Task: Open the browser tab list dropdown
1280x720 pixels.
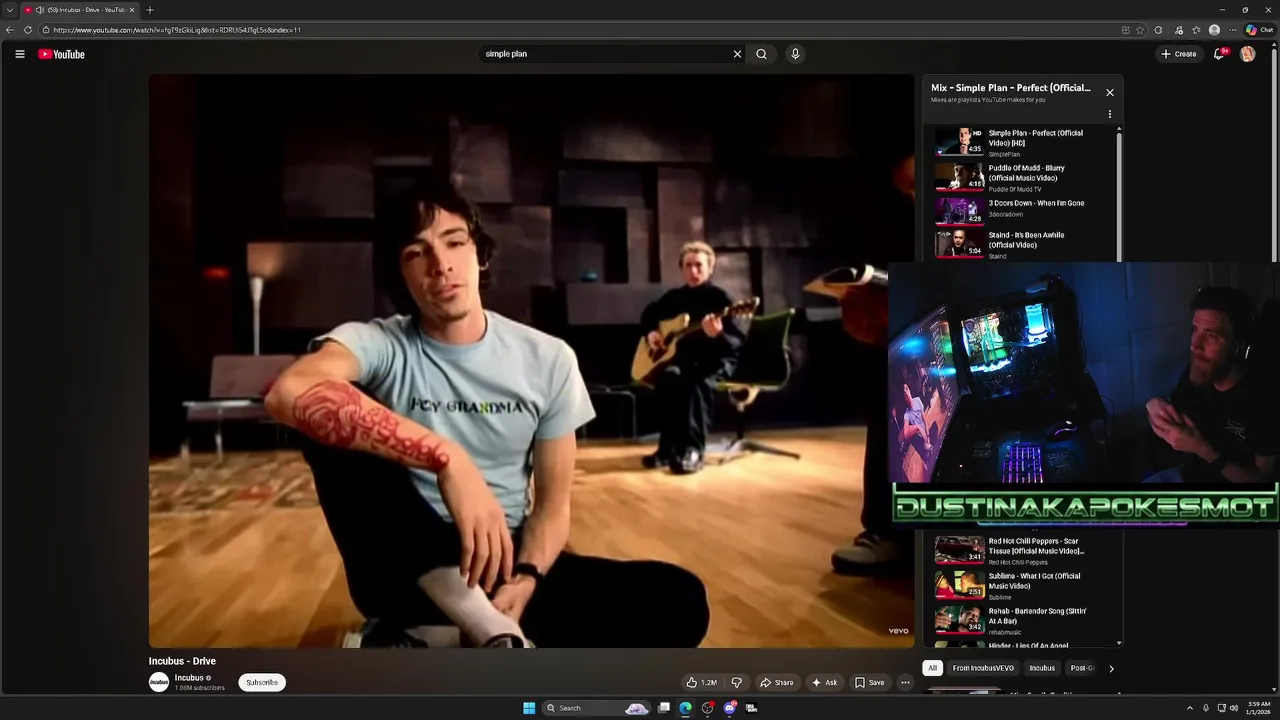Action: pyautogui.click(x=9, y=10)
